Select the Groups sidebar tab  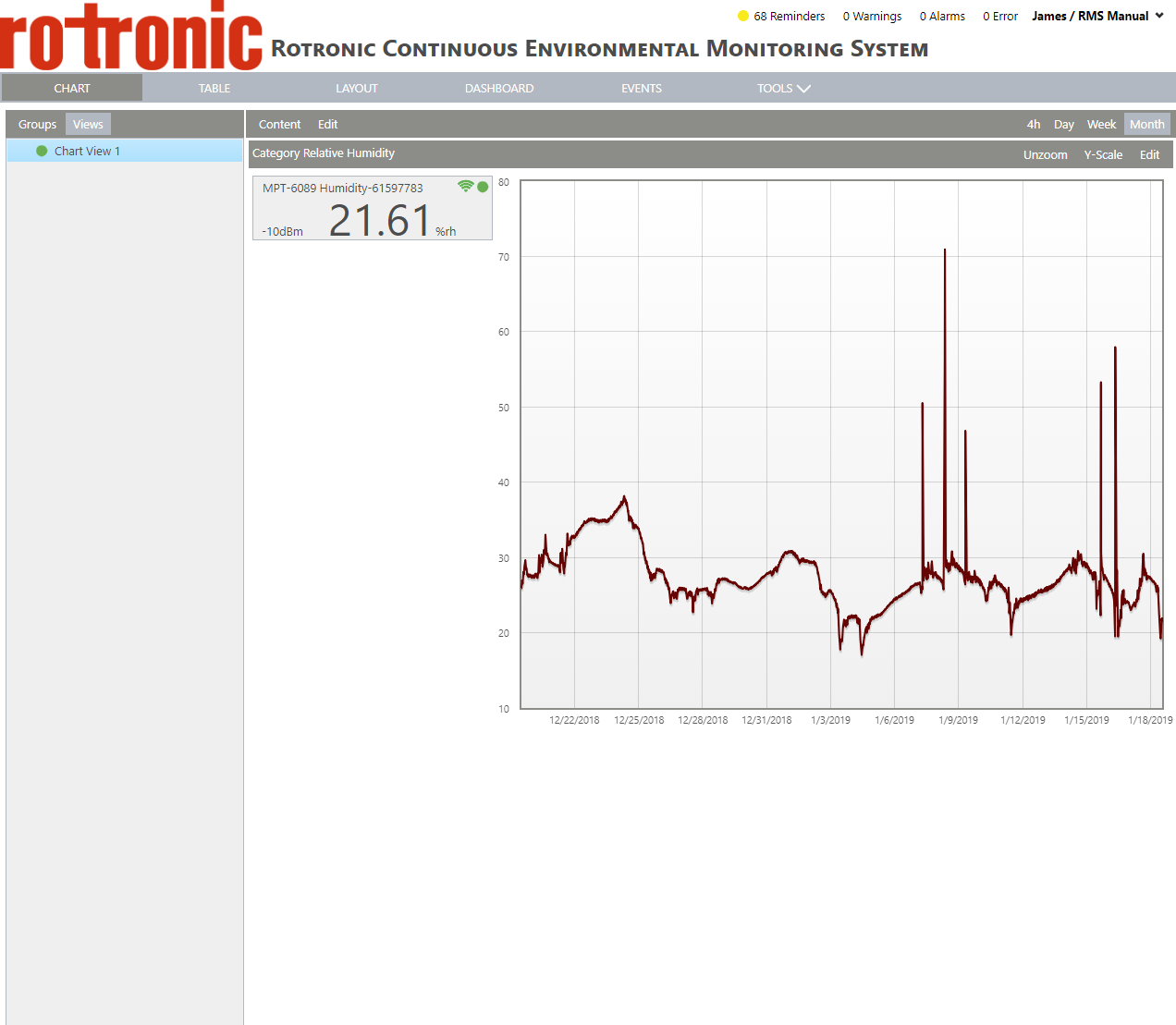click(37, 125)
